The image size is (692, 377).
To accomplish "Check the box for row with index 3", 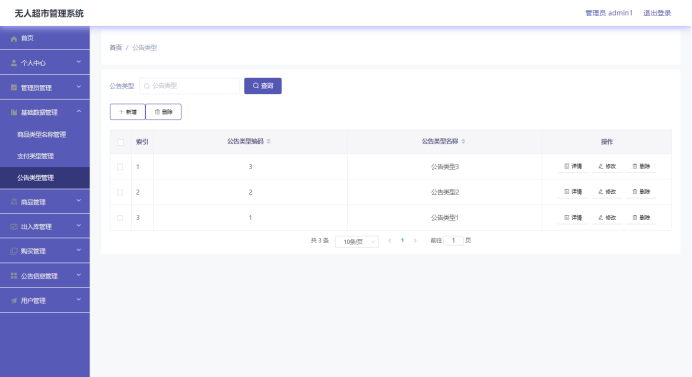I will [x=120, y=218].
